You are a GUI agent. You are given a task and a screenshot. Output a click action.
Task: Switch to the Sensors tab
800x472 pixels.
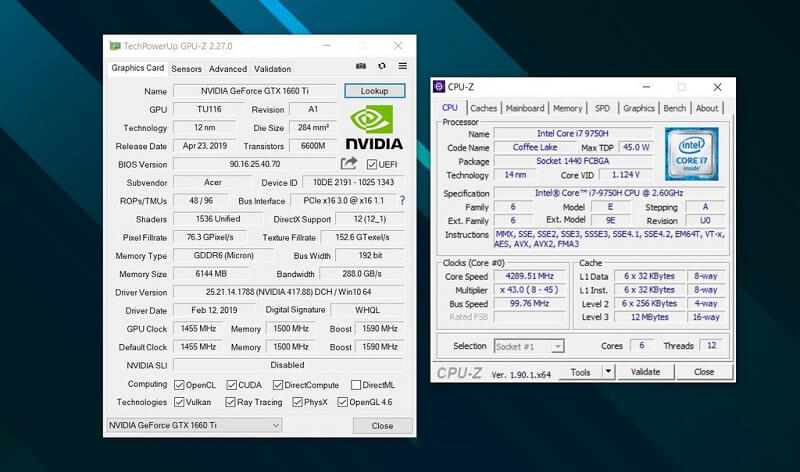[x=186, y=69]
